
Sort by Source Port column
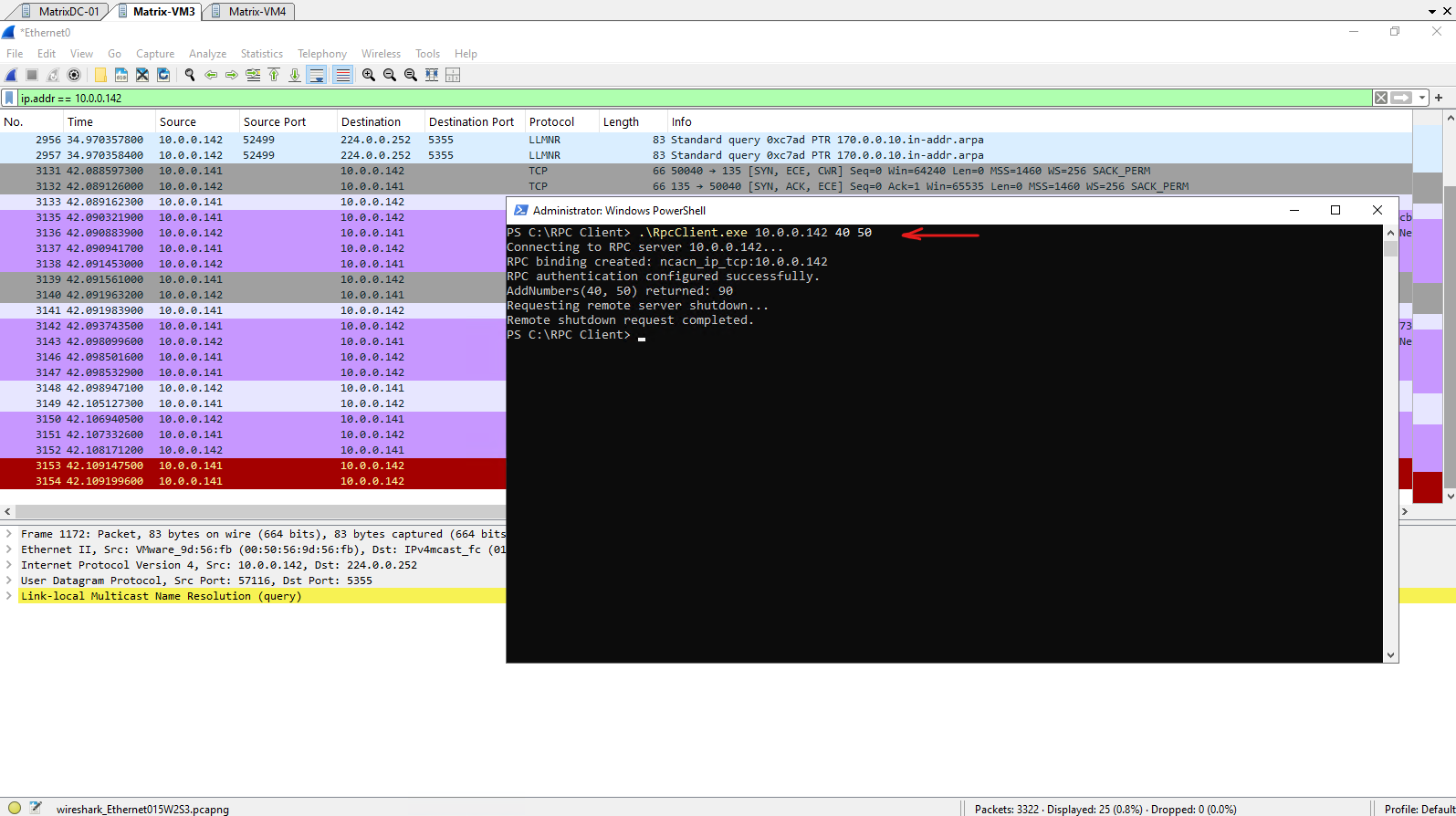pyautogui.click(x=288, y=121)
